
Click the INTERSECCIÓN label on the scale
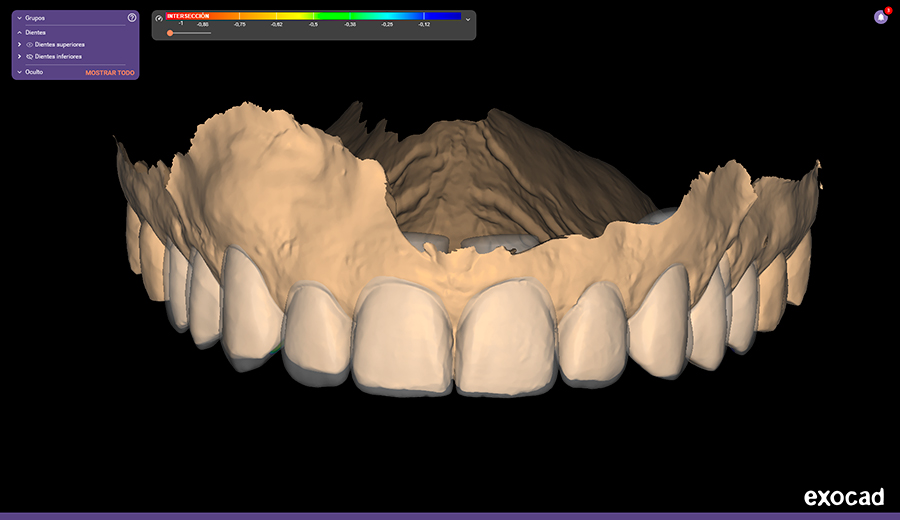coord(189,16)
